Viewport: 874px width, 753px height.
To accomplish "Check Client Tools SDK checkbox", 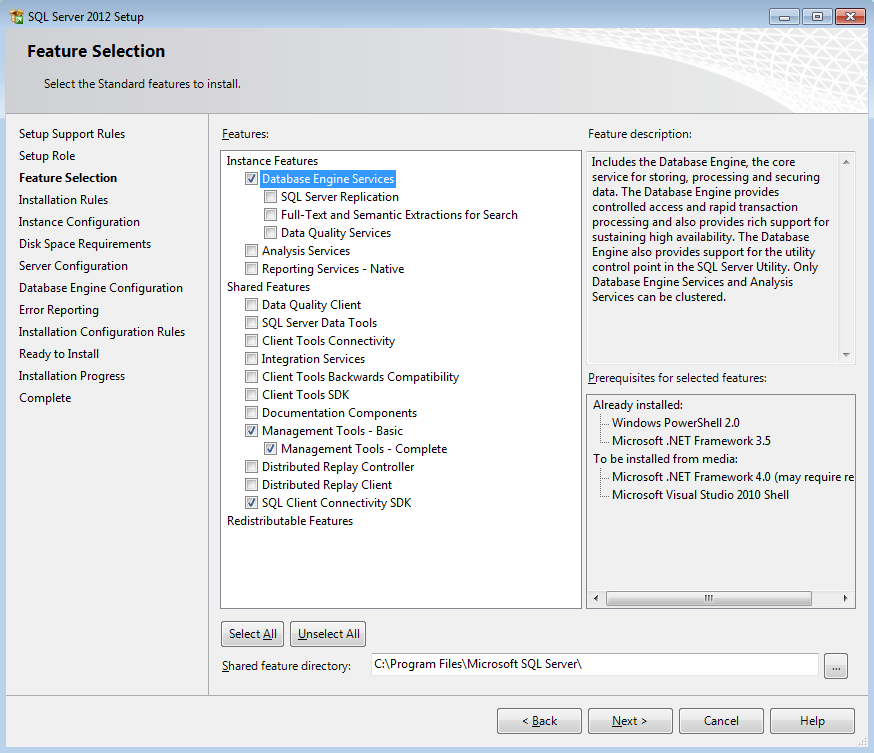I will (251, 395).
